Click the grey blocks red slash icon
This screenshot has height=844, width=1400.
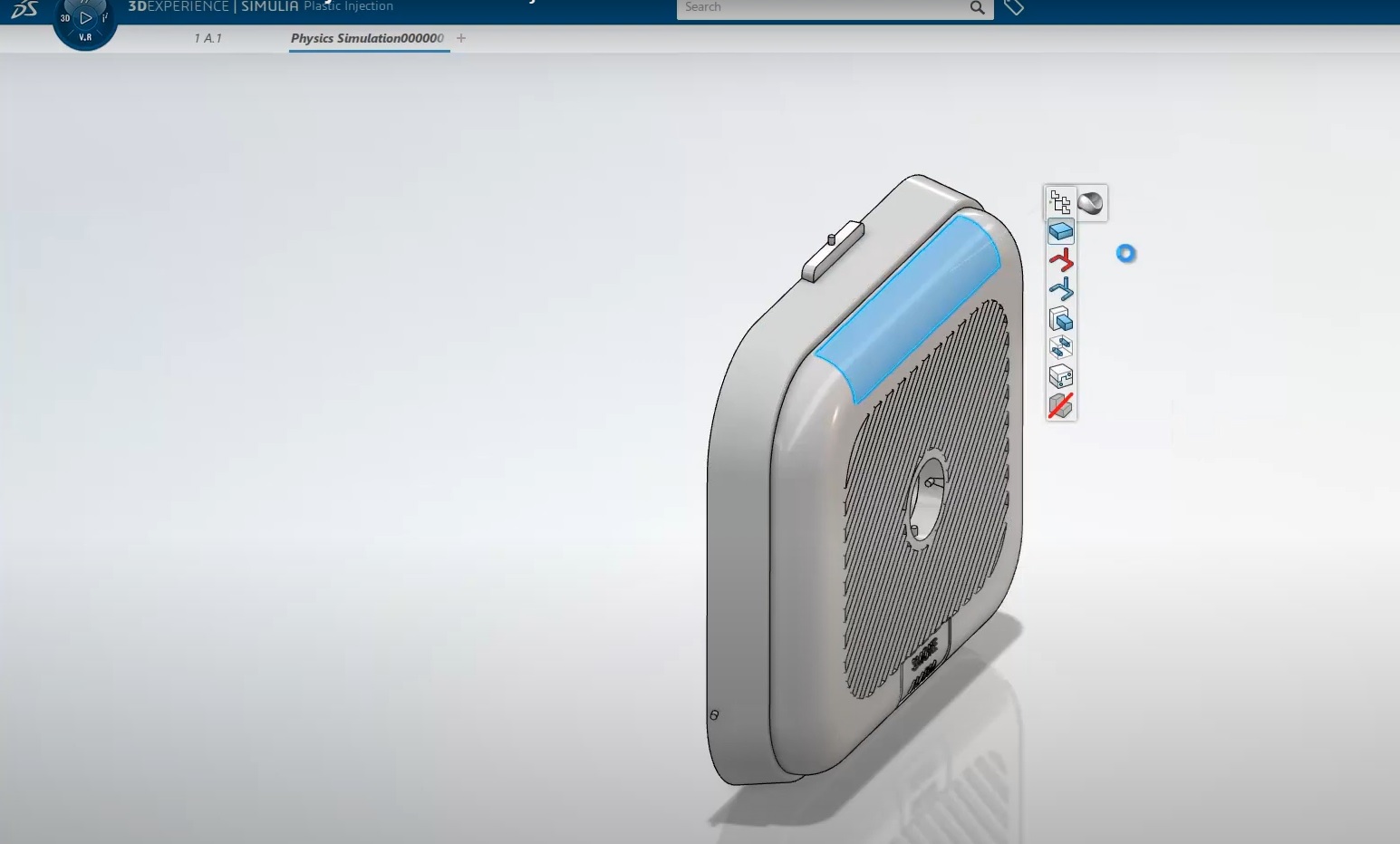click(x=1060, y=405)
